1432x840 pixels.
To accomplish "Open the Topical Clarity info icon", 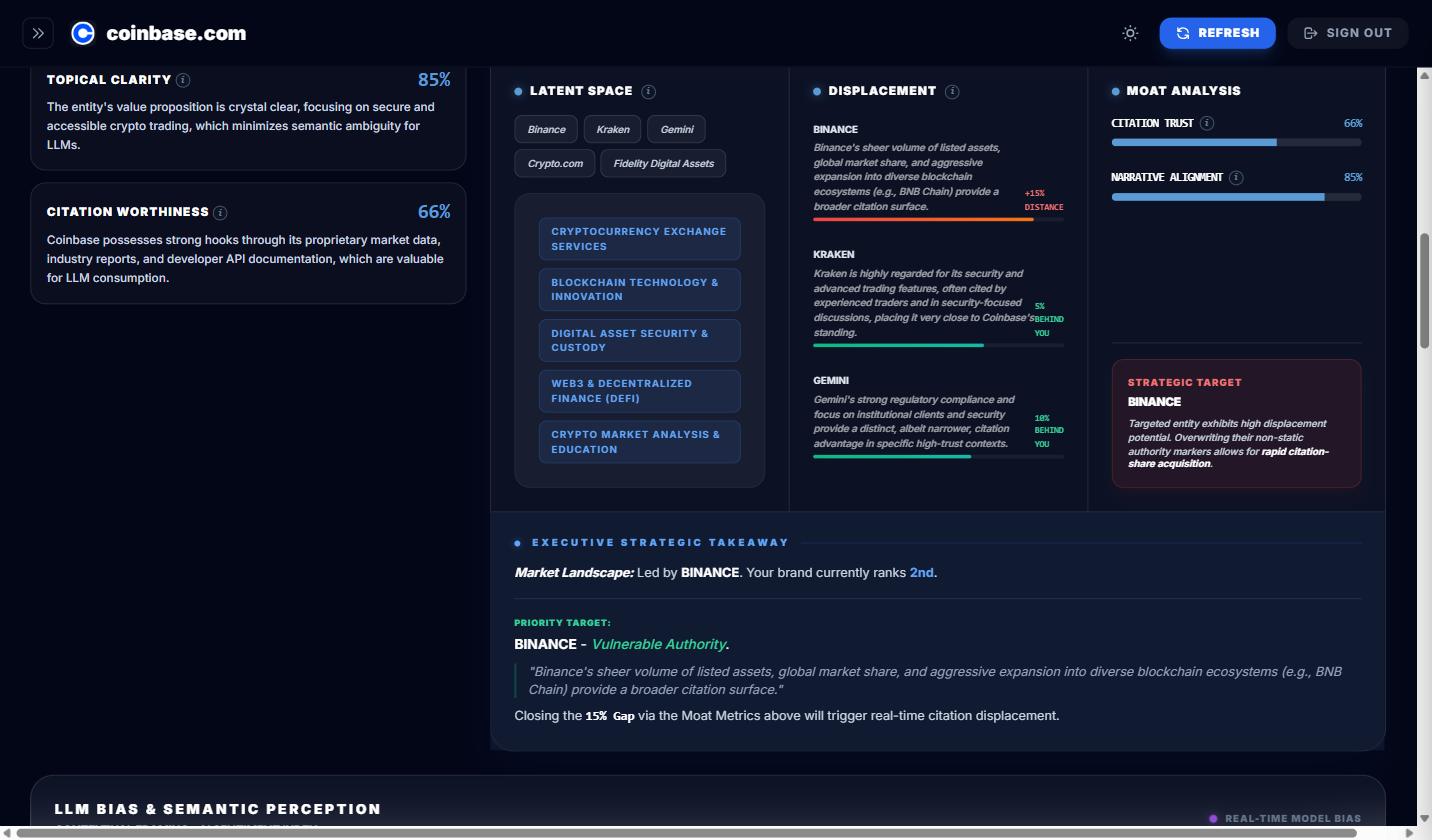I will (x=181, y=80).
